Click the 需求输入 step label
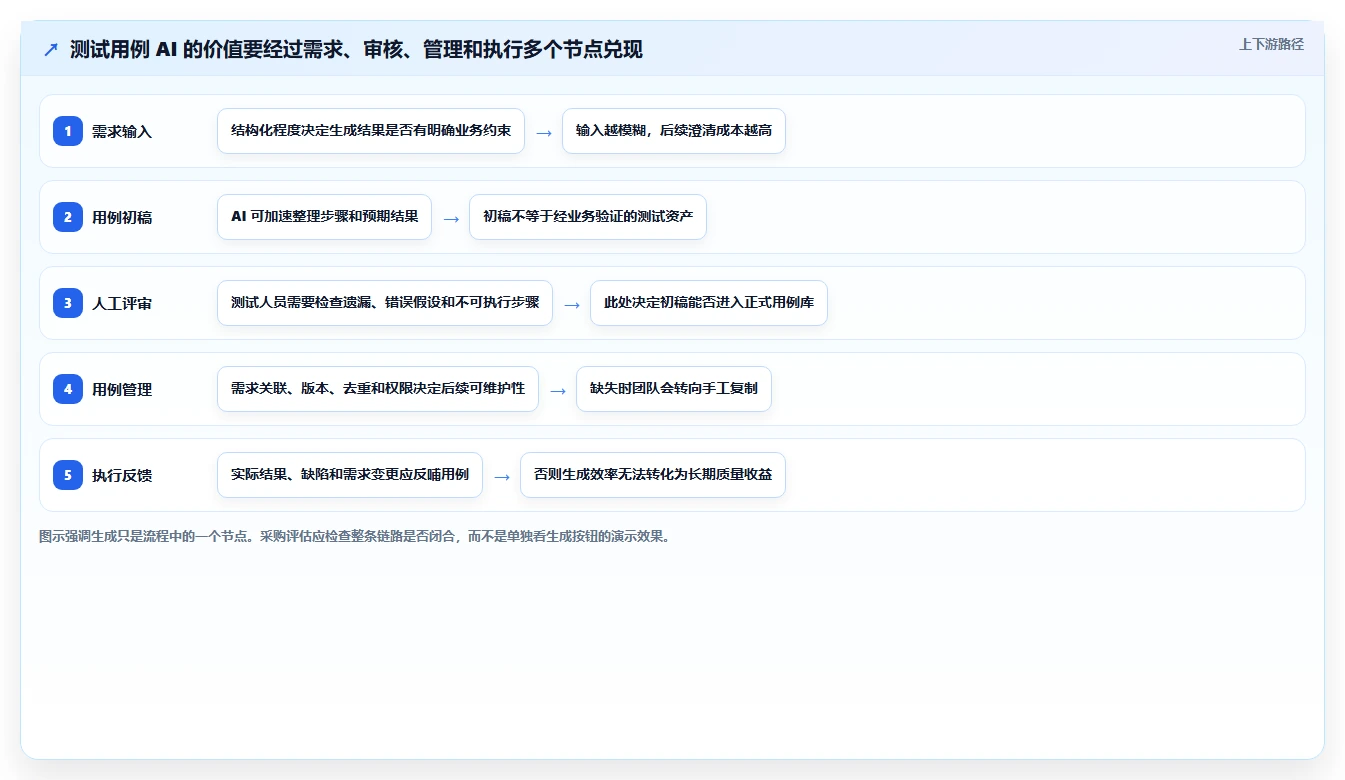 click(x=122, y=131)
